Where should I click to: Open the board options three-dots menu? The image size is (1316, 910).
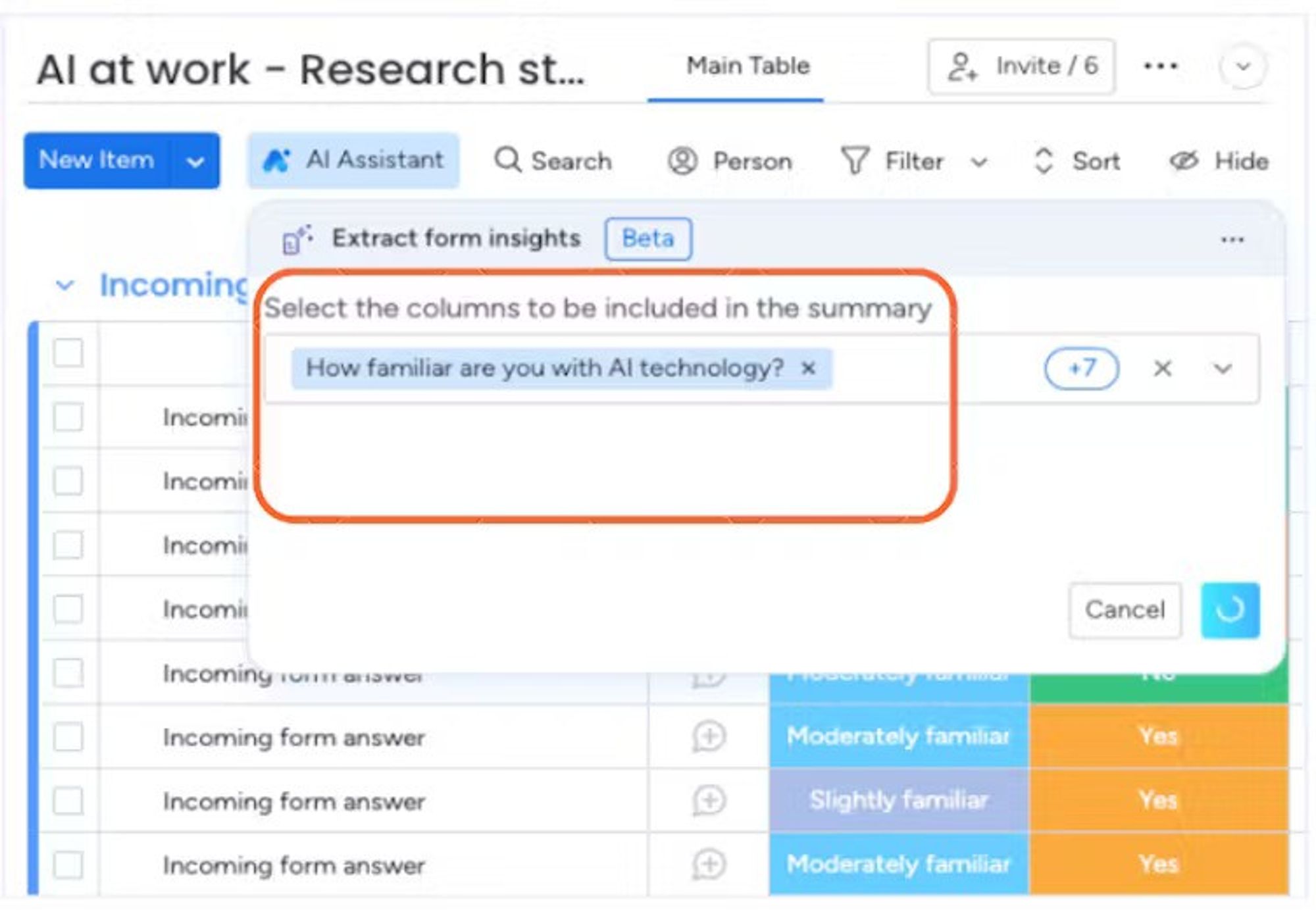[x=1161, y=66]
